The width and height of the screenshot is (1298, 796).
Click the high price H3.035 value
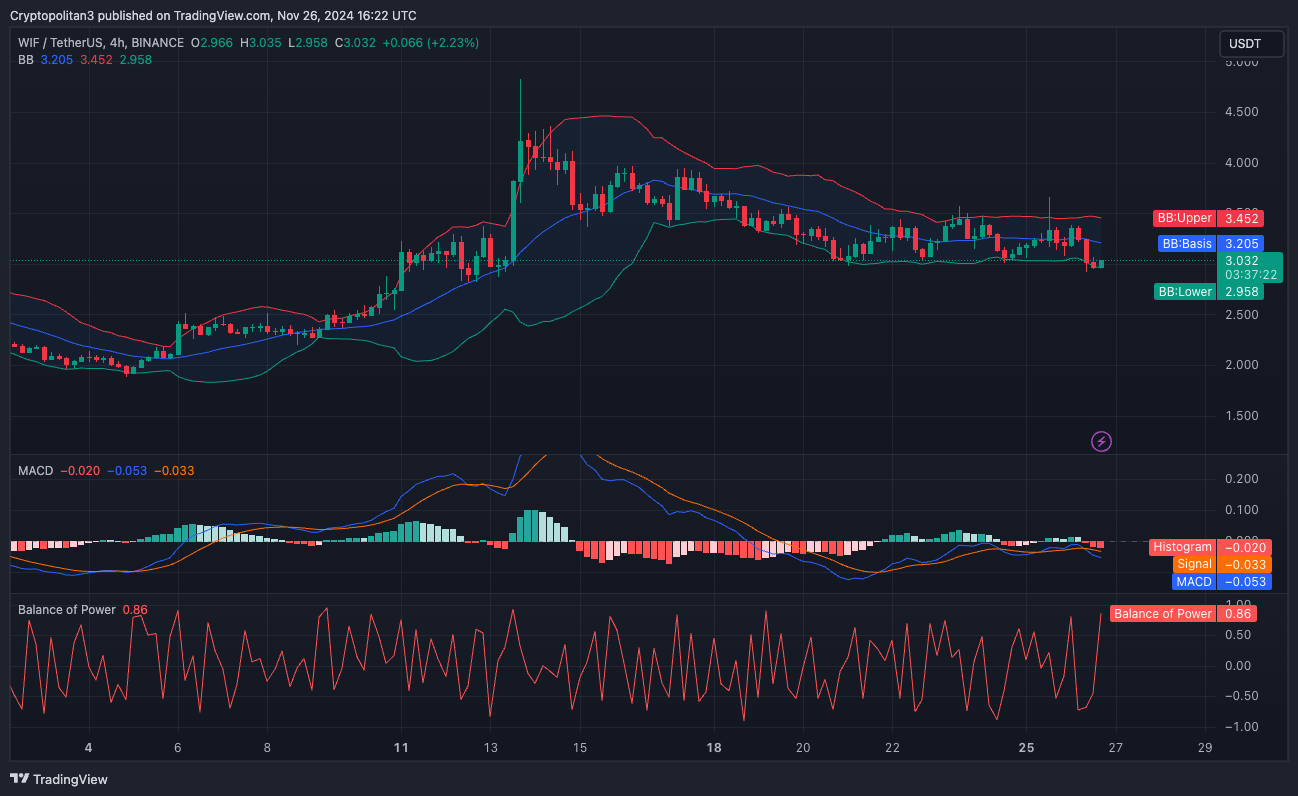point(261,43)
